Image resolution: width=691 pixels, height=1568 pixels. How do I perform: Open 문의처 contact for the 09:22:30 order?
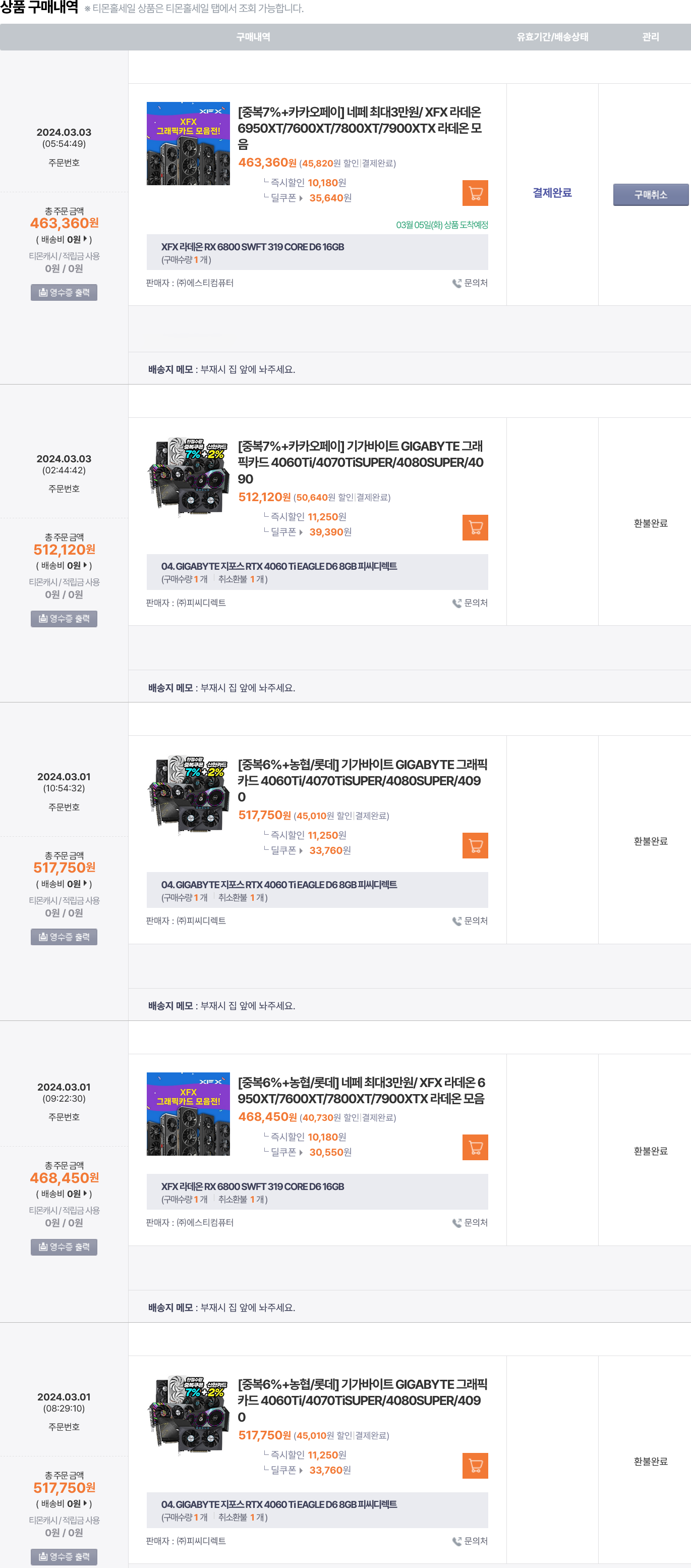(x=470, y=1223)
